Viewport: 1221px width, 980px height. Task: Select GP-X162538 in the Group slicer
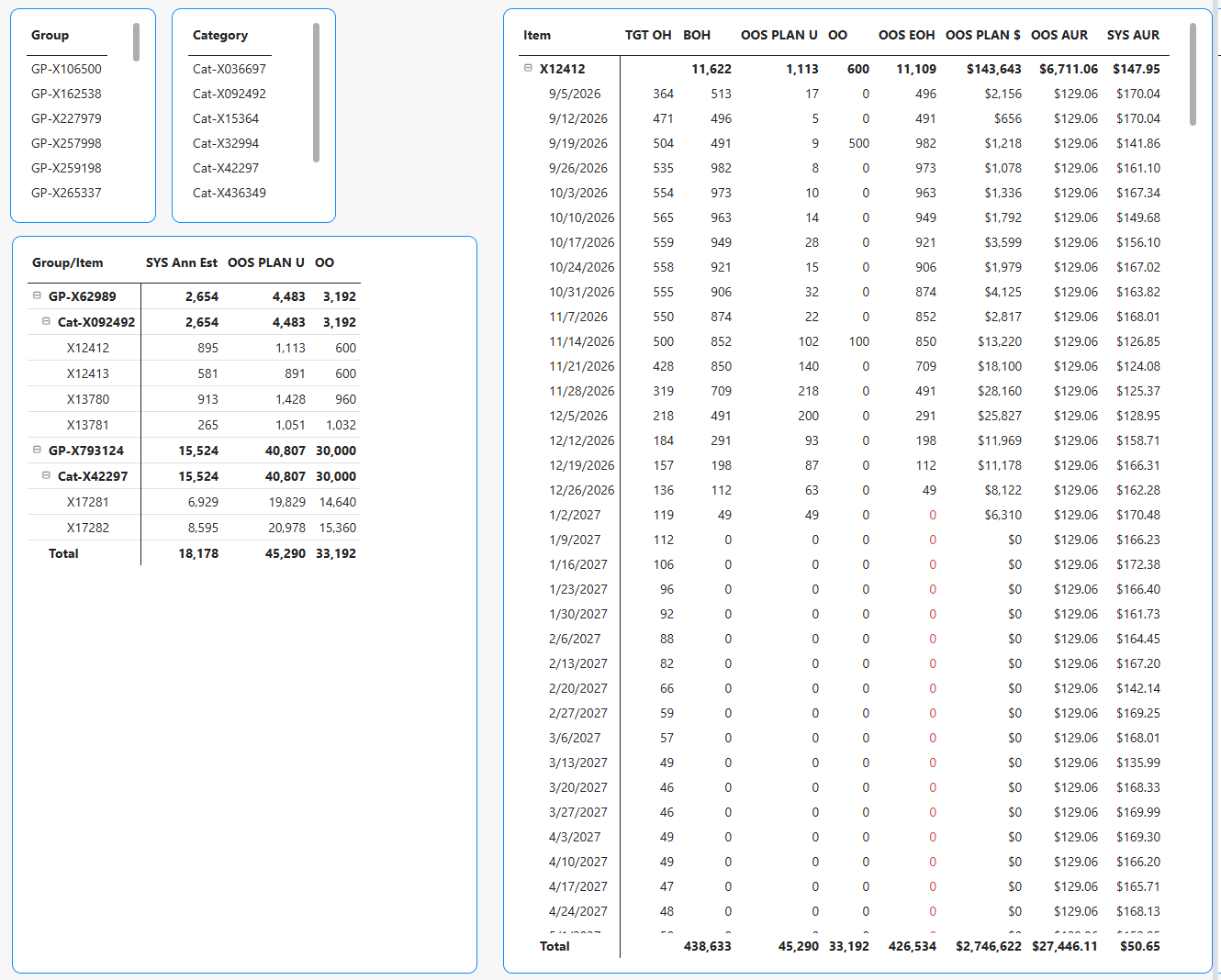[66, 94]
